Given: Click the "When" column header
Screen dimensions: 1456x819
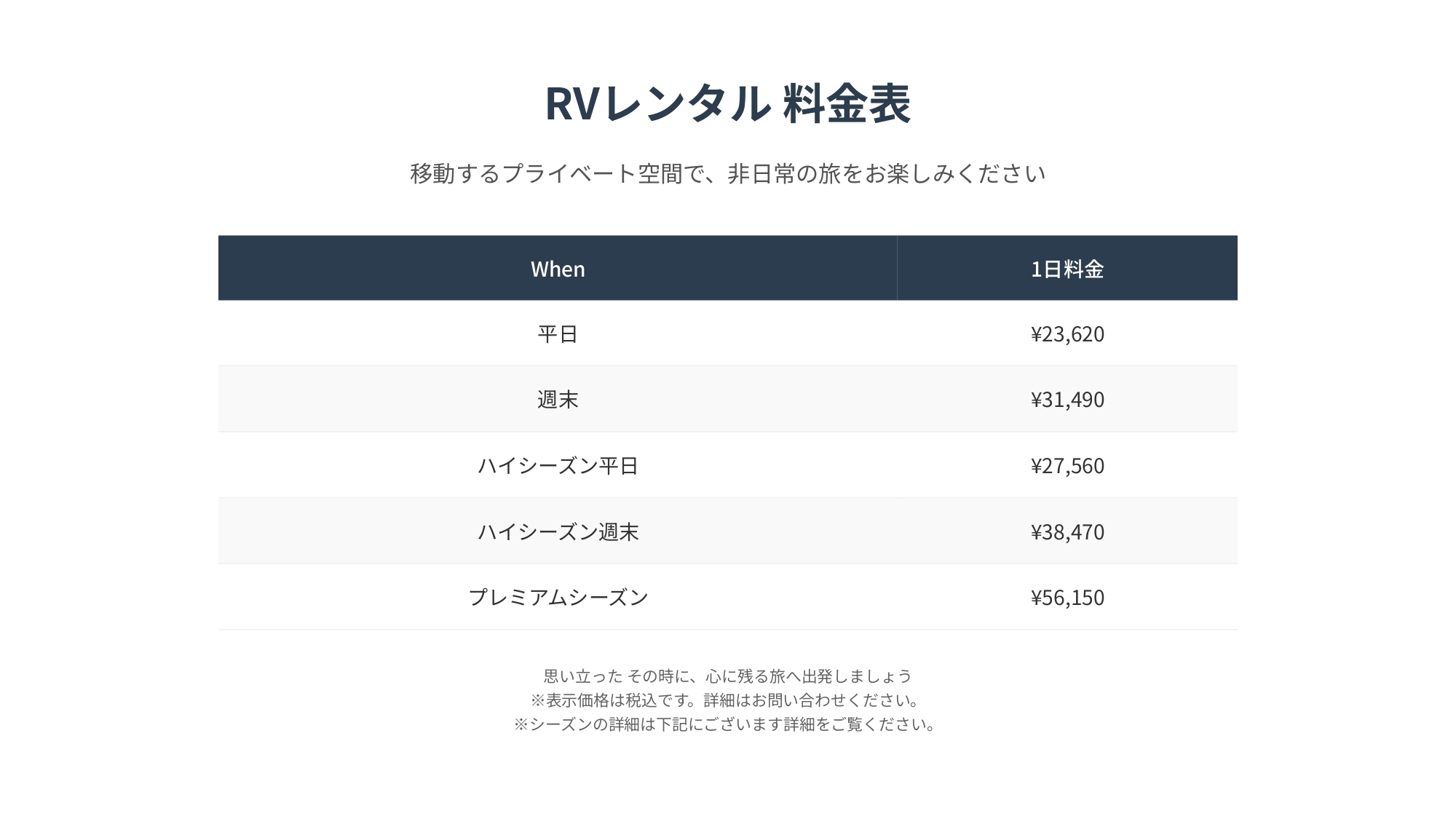Looking at the screenshot, I should coord(558,269).
